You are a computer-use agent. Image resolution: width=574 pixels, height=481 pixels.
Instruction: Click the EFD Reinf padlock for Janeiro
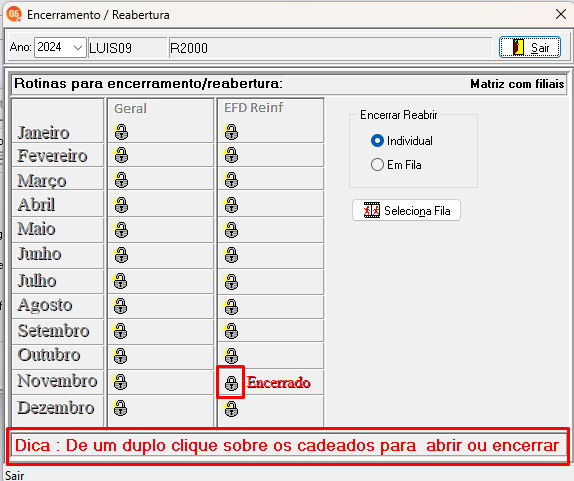click(231, 132)
